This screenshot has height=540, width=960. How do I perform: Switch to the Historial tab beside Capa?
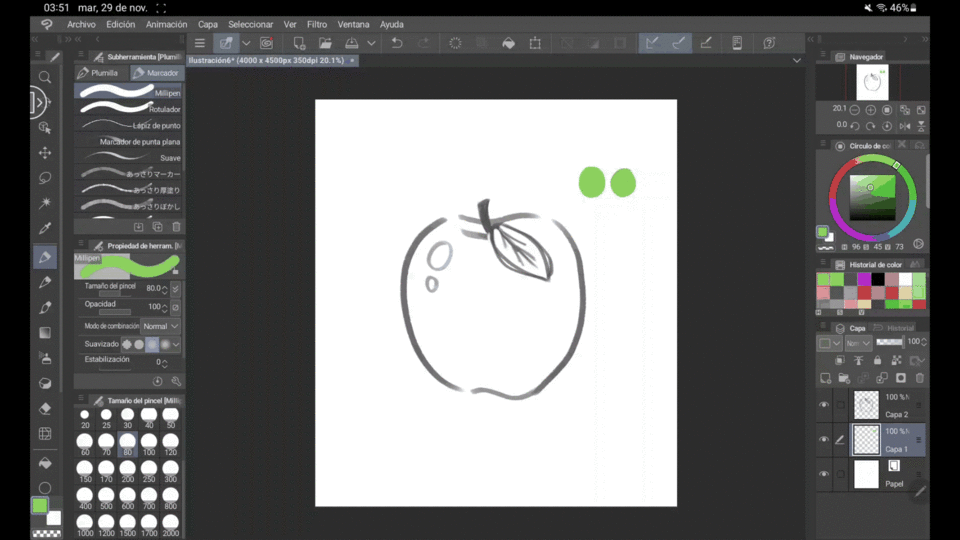(x=894, y=328)
